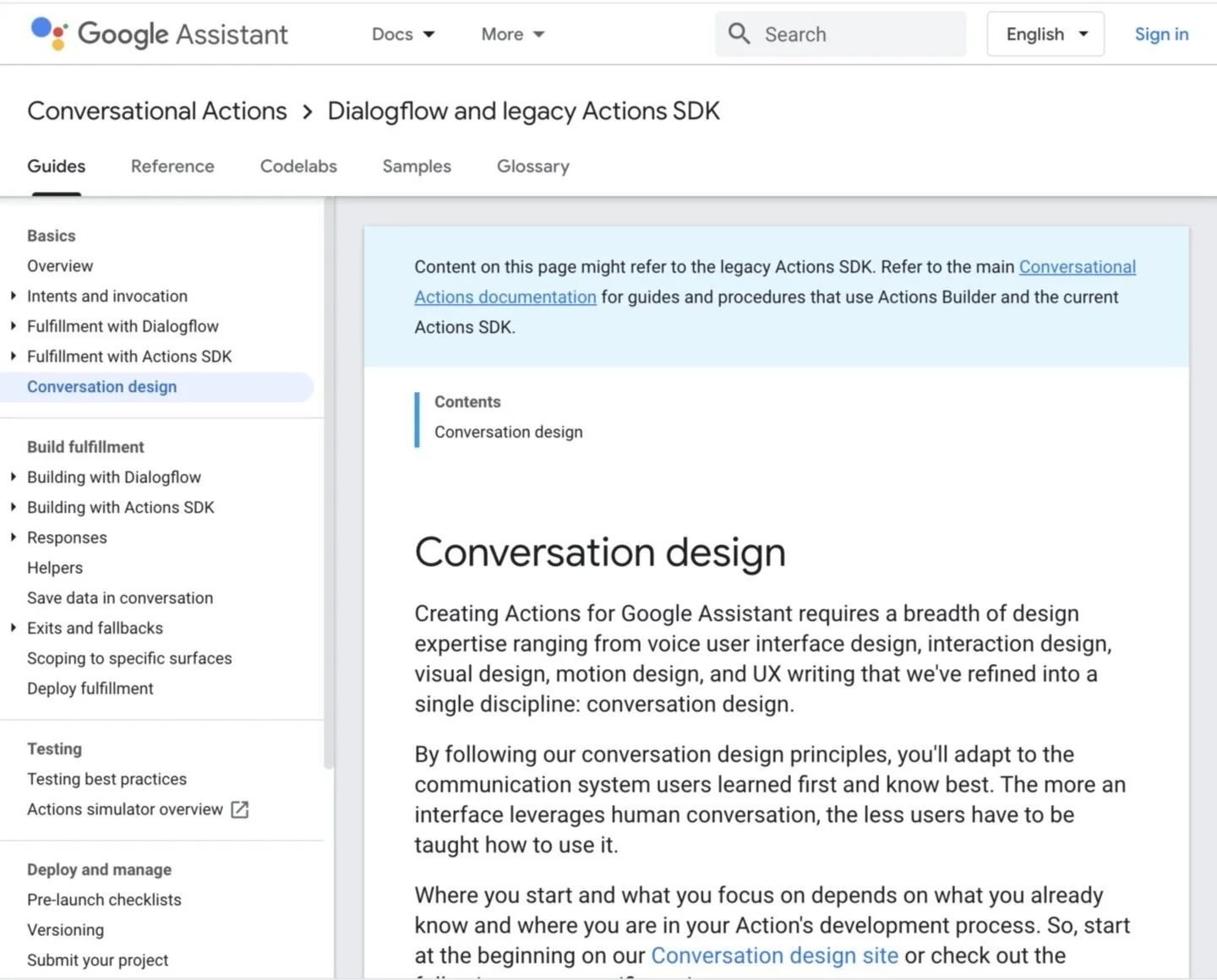
Task: Click the Build fulfillment heading
Action: 85,447
